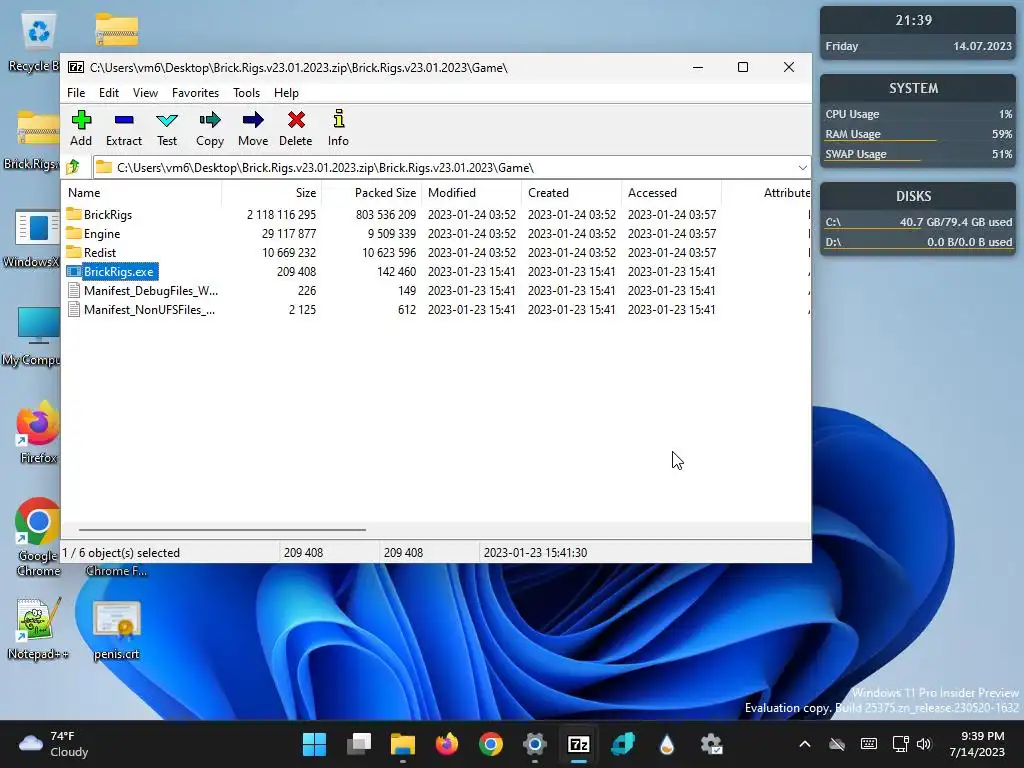This screenshot has width=1024, height=768.
Task: Open the Help menu
Action: 286,93
